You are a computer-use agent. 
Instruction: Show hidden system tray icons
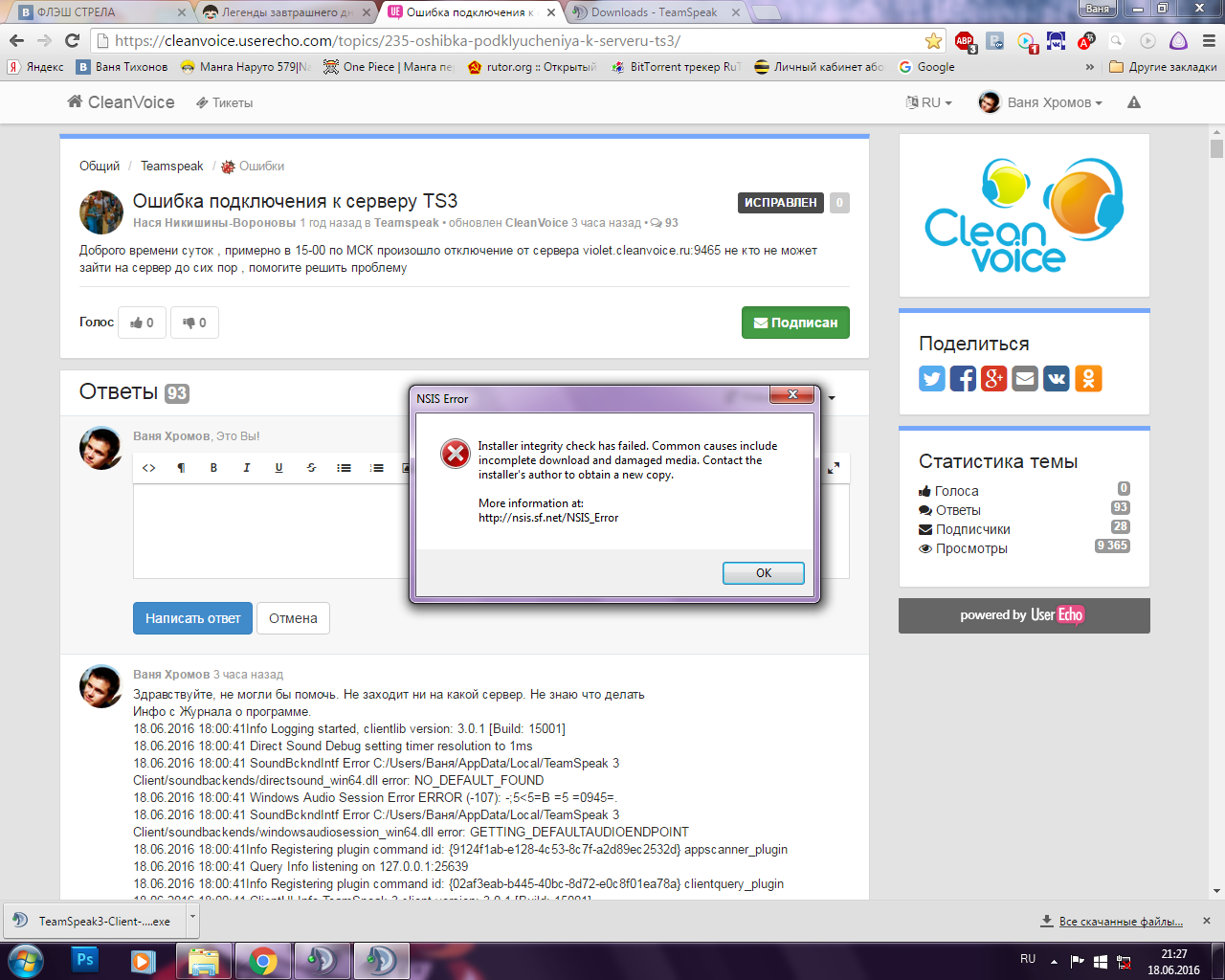[x=1054, y=961]
